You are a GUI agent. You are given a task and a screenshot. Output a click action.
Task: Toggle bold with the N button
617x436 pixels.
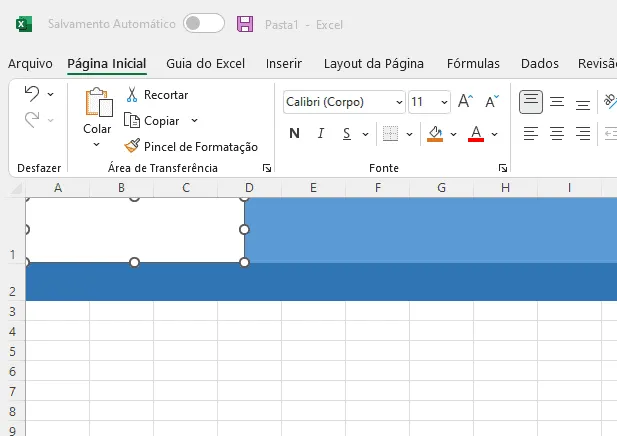coord(294,134)
